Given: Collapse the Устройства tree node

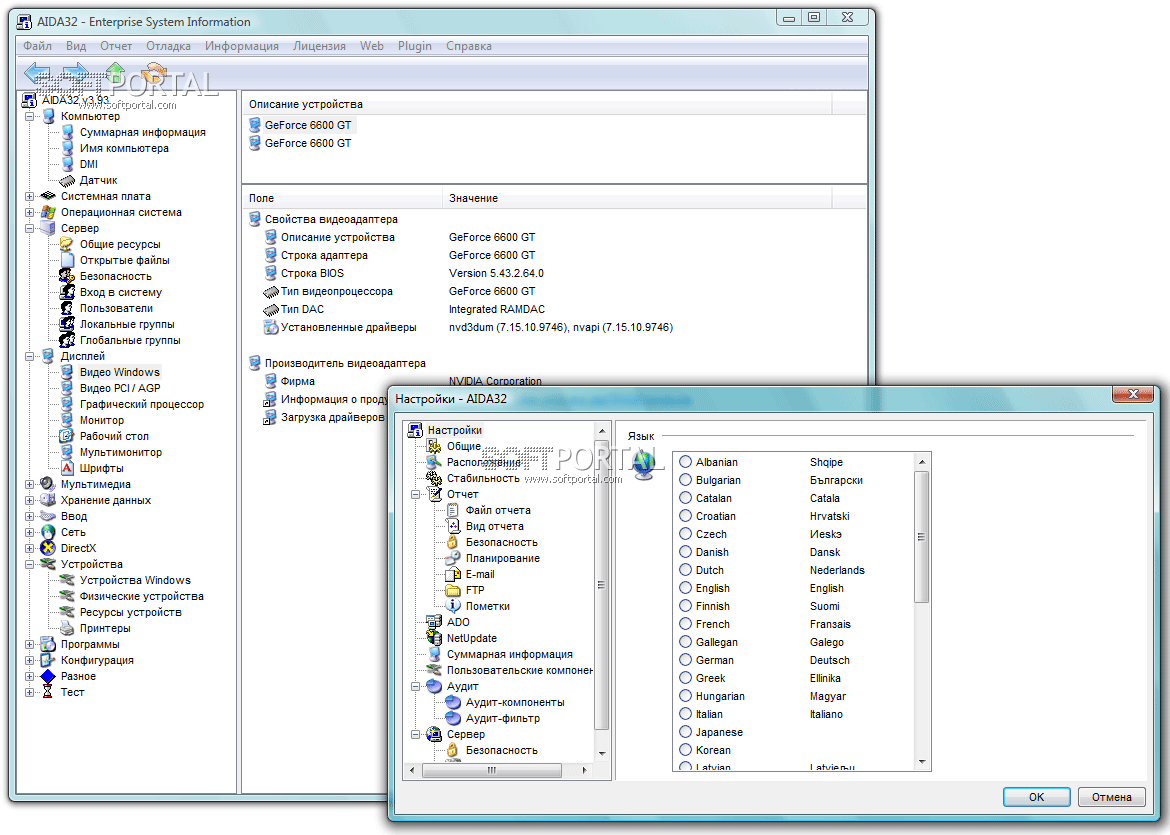Looking at the screenshot, I should (30, 564).
